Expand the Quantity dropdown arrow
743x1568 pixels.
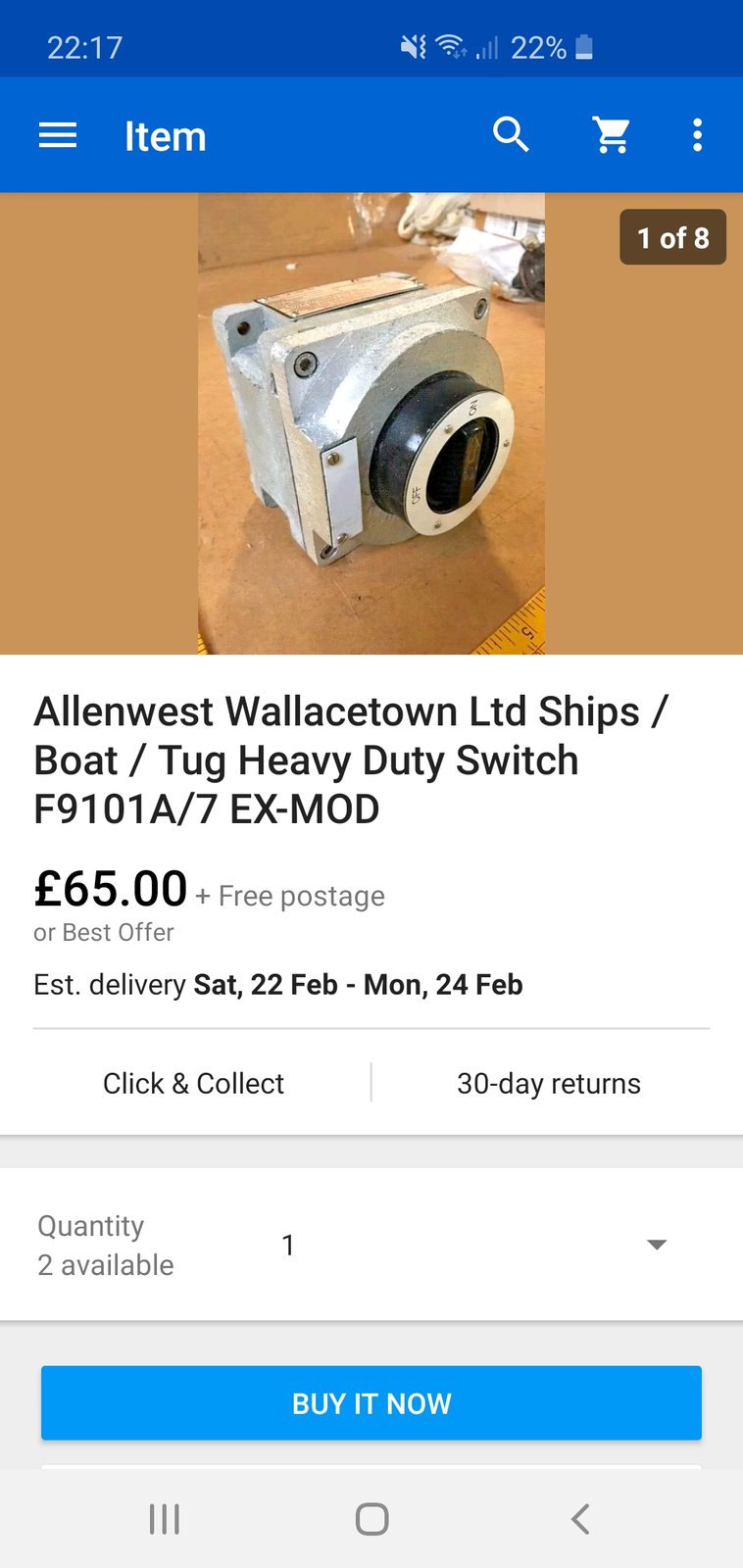[657, 1245]
